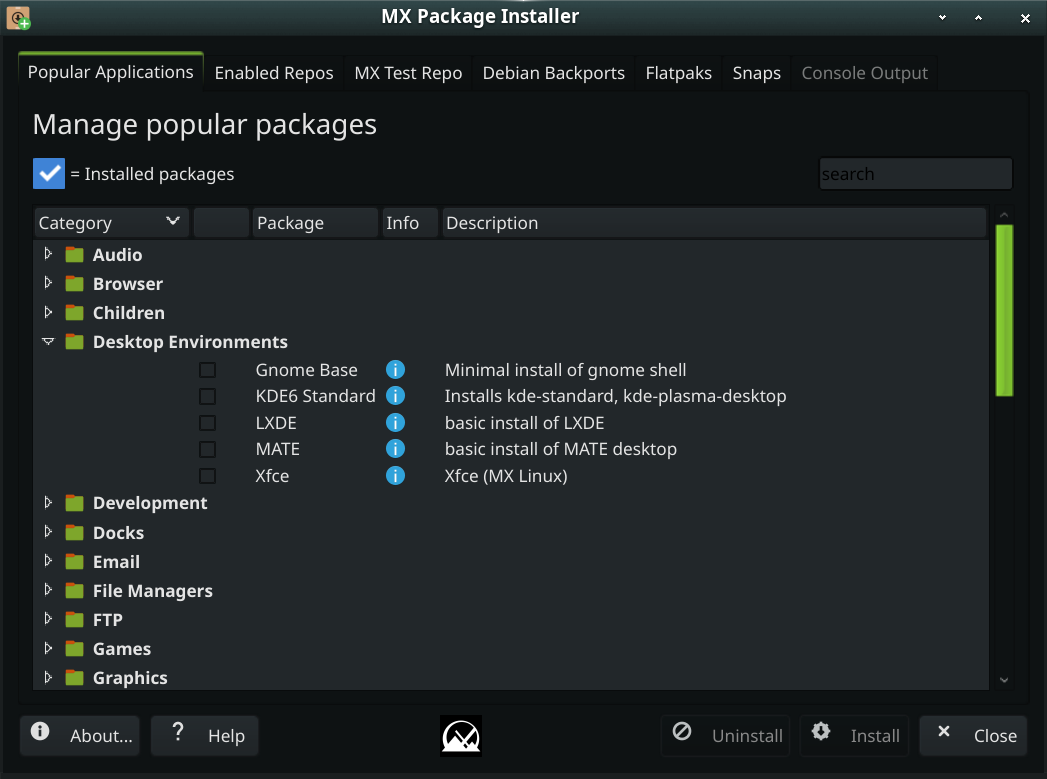Click the Uninstall button
Image resolution: width=1047 pixels, height=779 pixels.
click(x=726, y=736)
